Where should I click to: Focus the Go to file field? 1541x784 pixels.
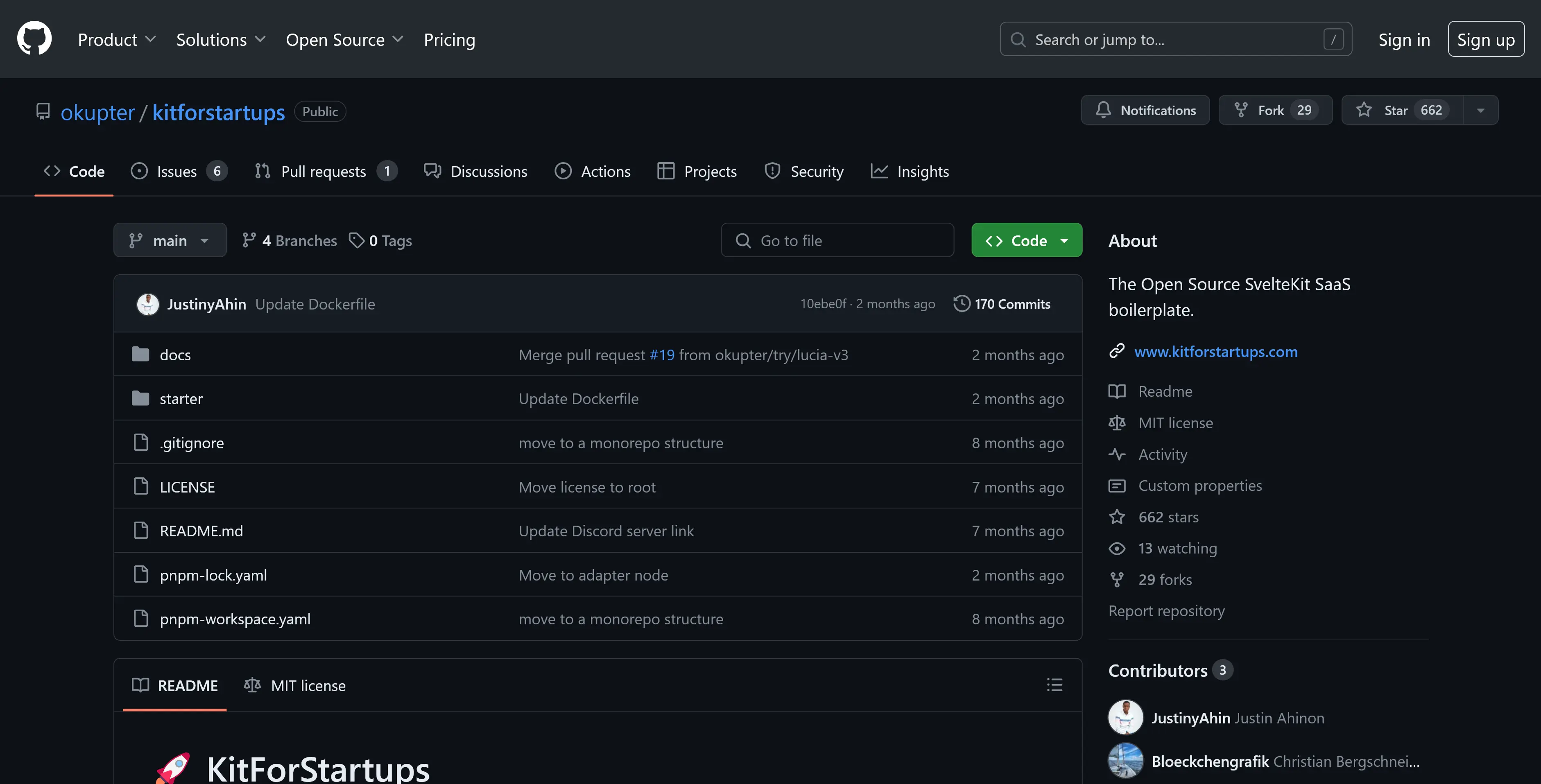(x=837, y=240)
